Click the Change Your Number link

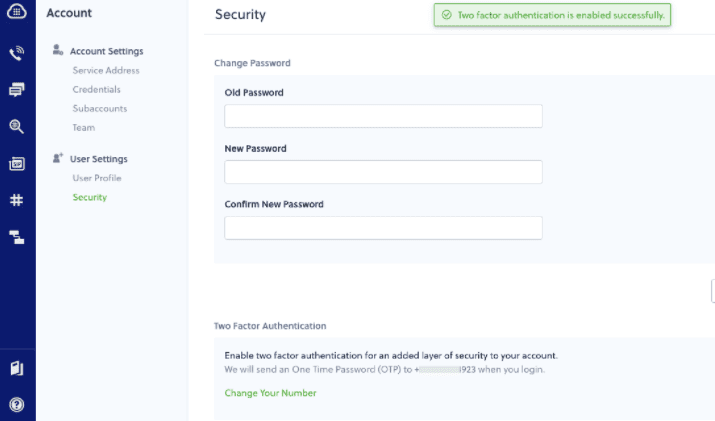point(270,393)
